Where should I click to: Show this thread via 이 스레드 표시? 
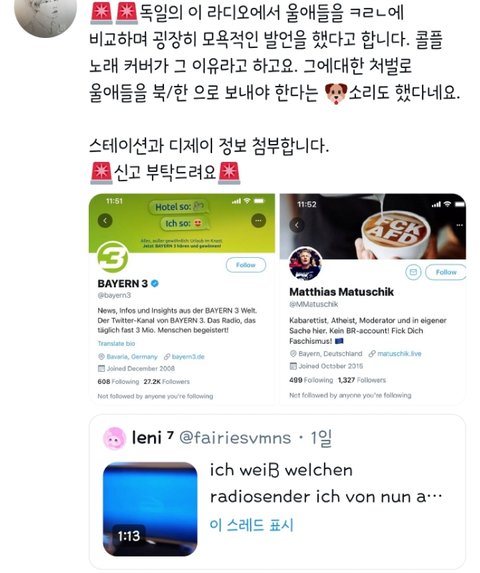click(251, 525)
